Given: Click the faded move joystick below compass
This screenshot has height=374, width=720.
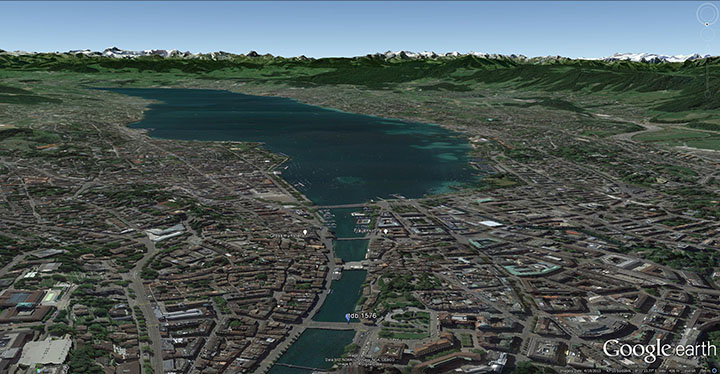Looking at the screenshot, I should click(x=708, y=34).
